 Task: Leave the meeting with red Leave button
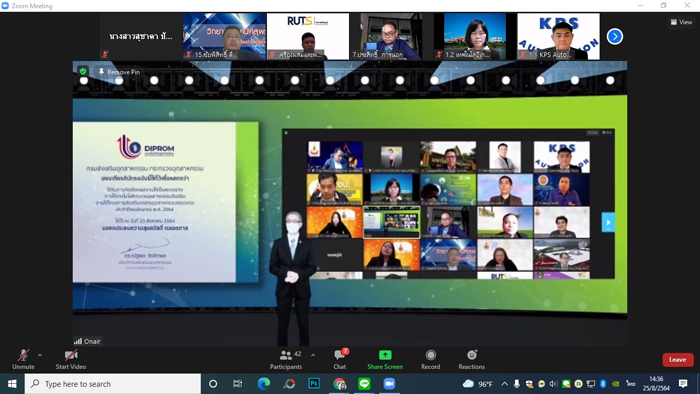tap(678, 360)
